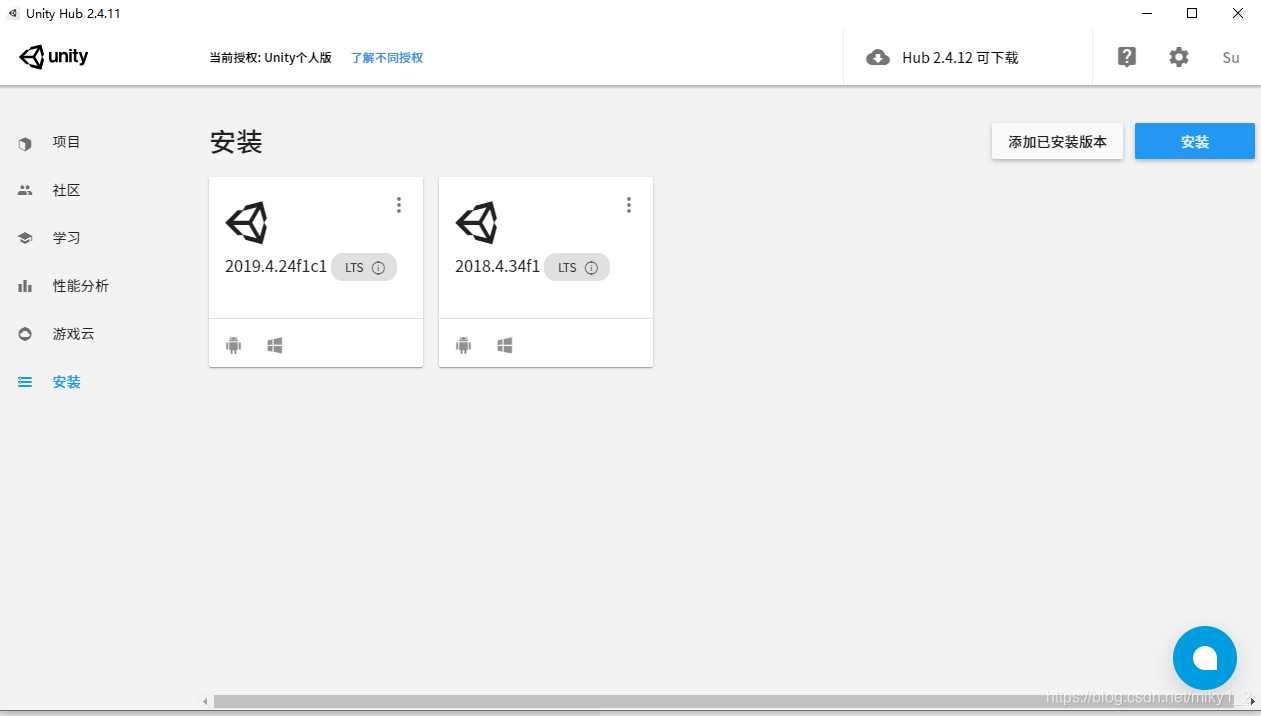Click the LTS badge on 2019.4.24f1c1
Image resolution: width=1261 pixels, height=716 pixels.
tap(364, 268)
